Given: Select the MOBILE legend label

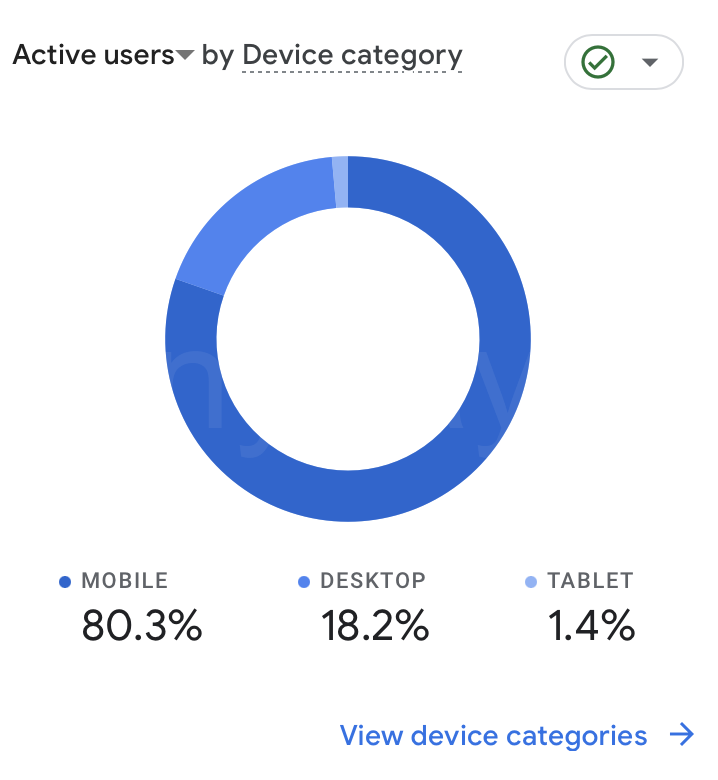Looking at the screenshot, I should coord(124,581).
